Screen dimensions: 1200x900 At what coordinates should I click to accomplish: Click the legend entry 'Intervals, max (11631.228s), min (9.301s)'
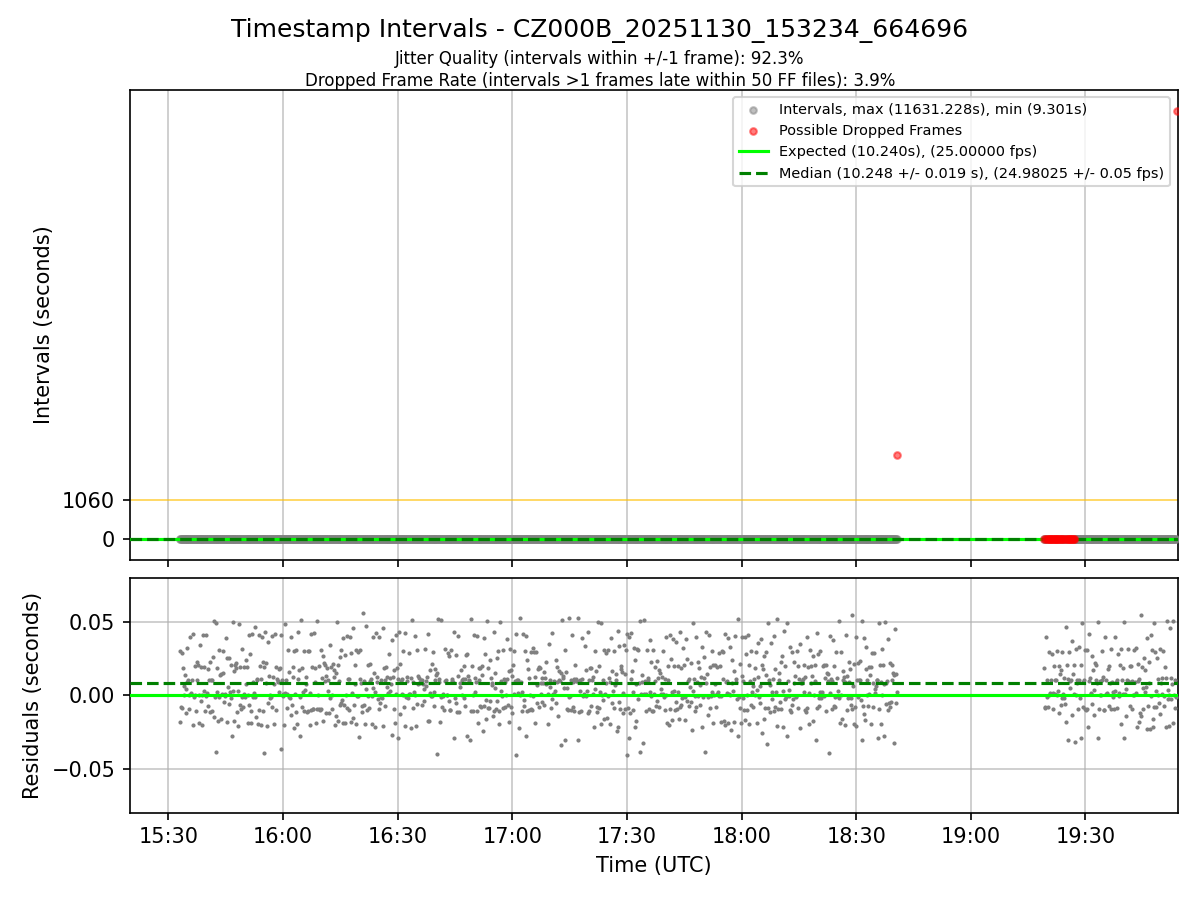[932, 109]
